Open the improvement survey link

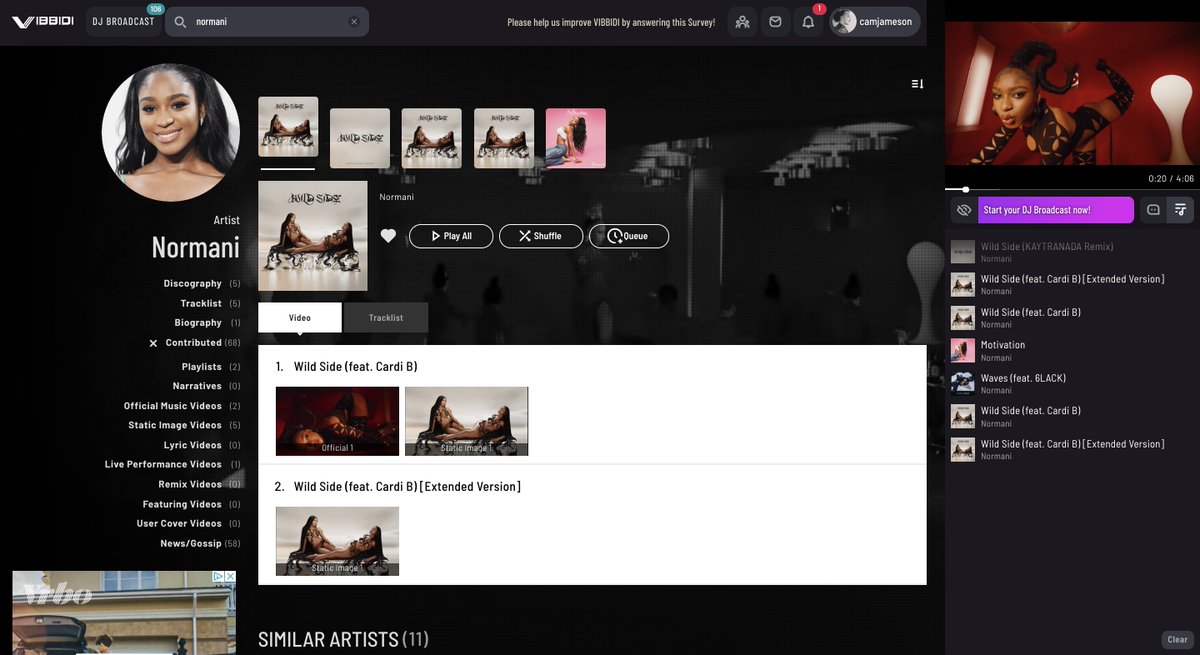coord(611,22)
